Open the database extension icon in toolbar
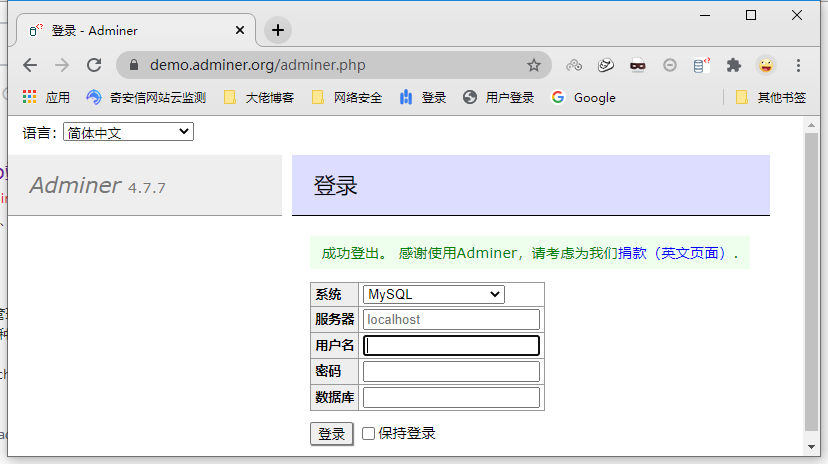Image resolution: width=828 pixels, height=464 pixels. coord(701,65)
